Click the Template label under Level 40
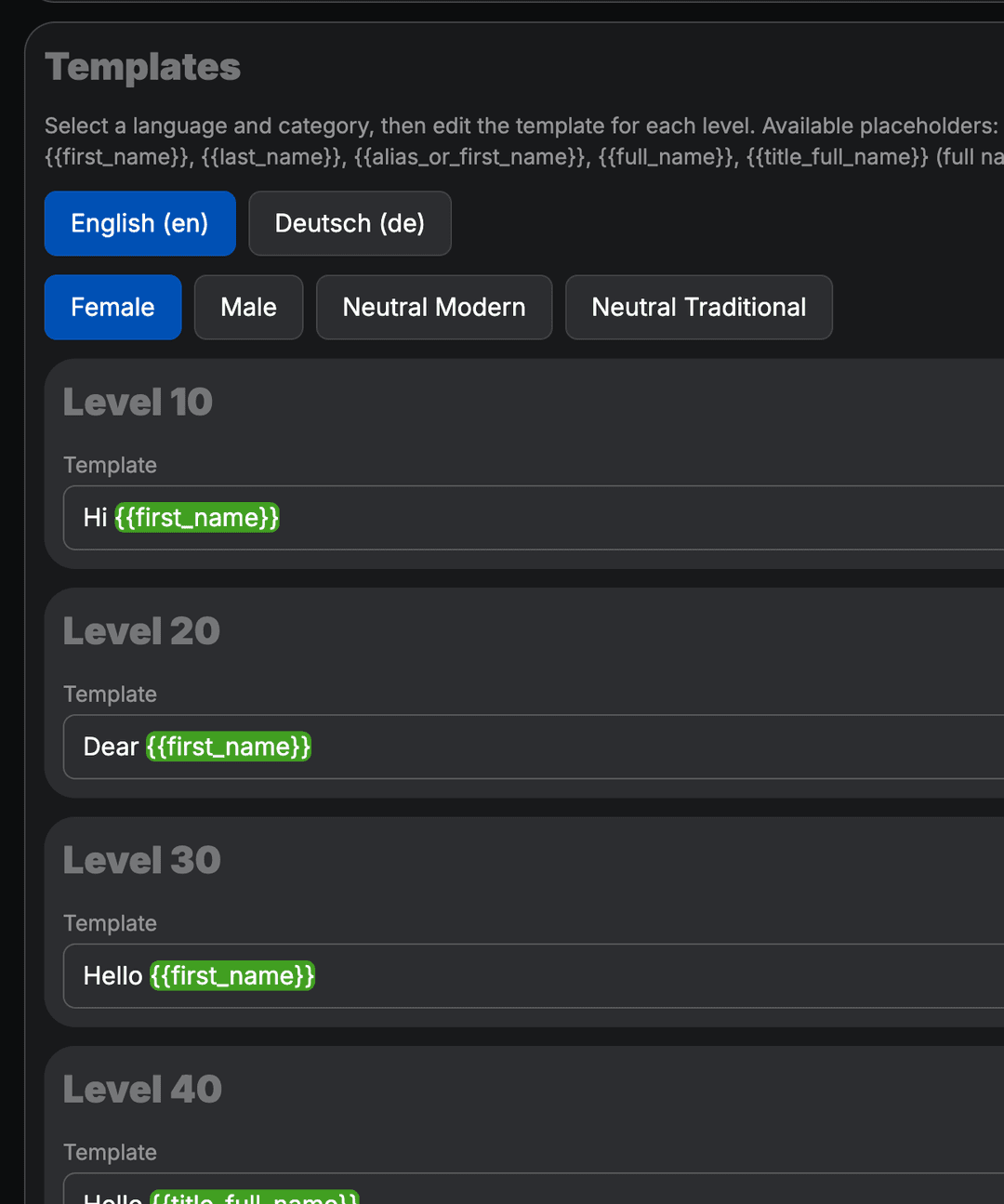Image resolution: width=1004 pixels, height=1204 pixels. [x=110, y=1153]
